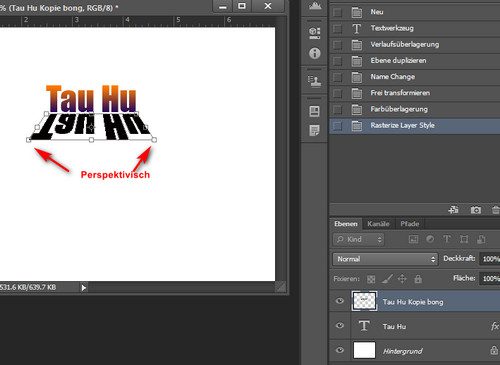The width and height of the screenshot is (500, 365).
Task: Lock all with the padlock in Fixieren row
Action: [x=418, y=279]
